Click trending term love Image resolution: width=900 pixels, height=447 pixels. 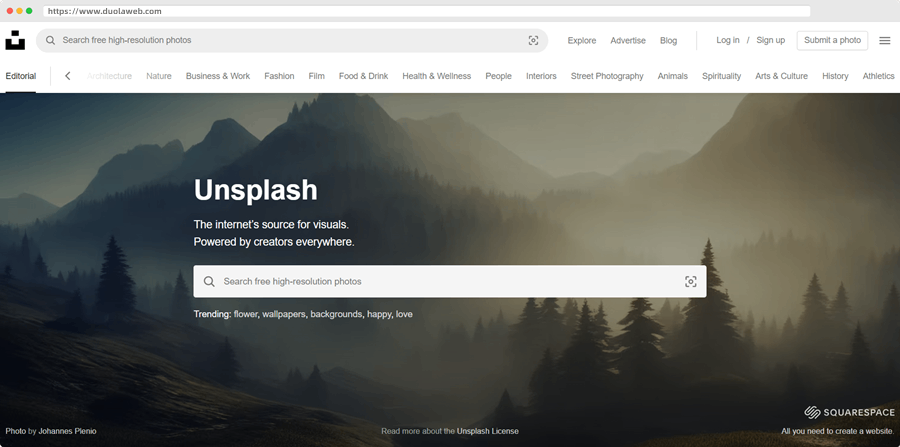pos(404,314)
